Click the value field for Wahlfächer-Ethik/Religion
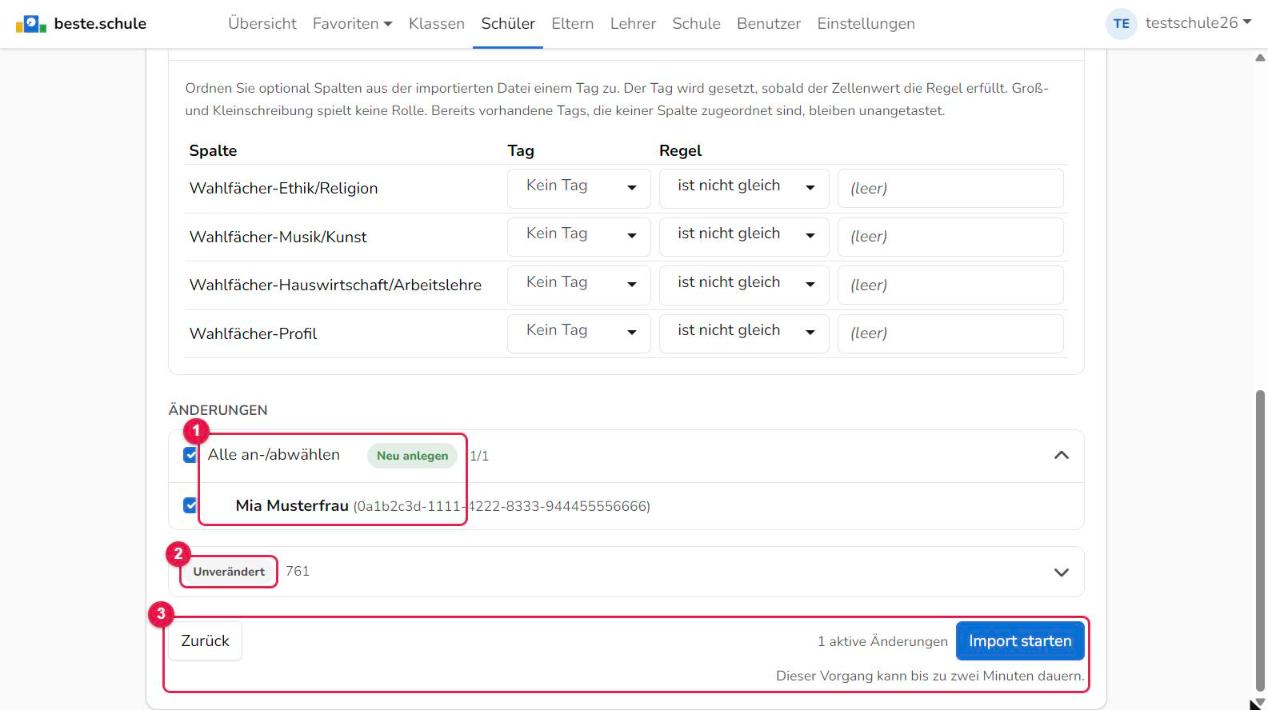 click(x=951, y=188)
